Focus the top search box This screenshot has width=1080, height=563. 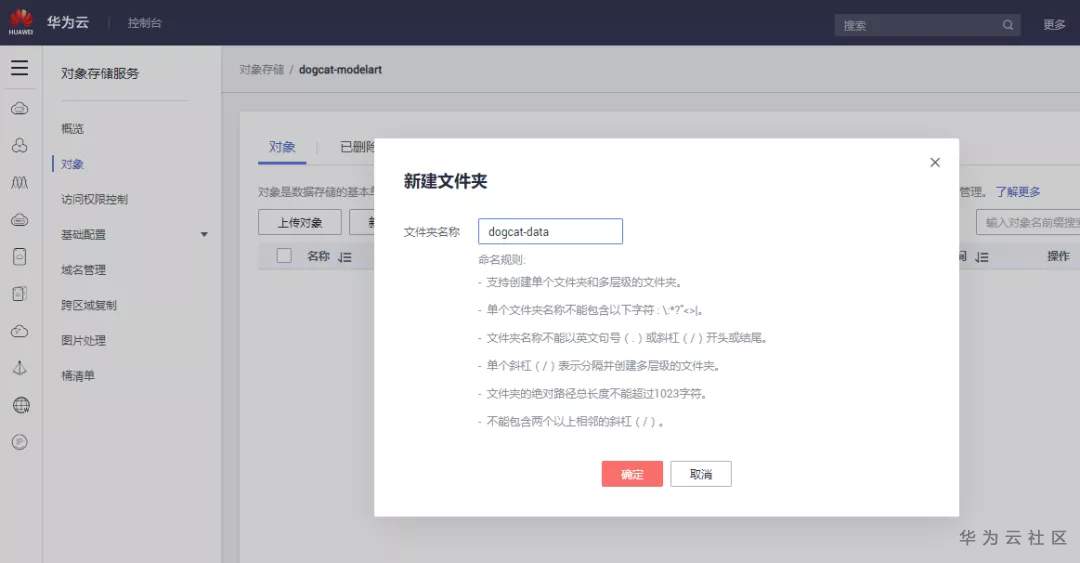[x=927, y=25]
